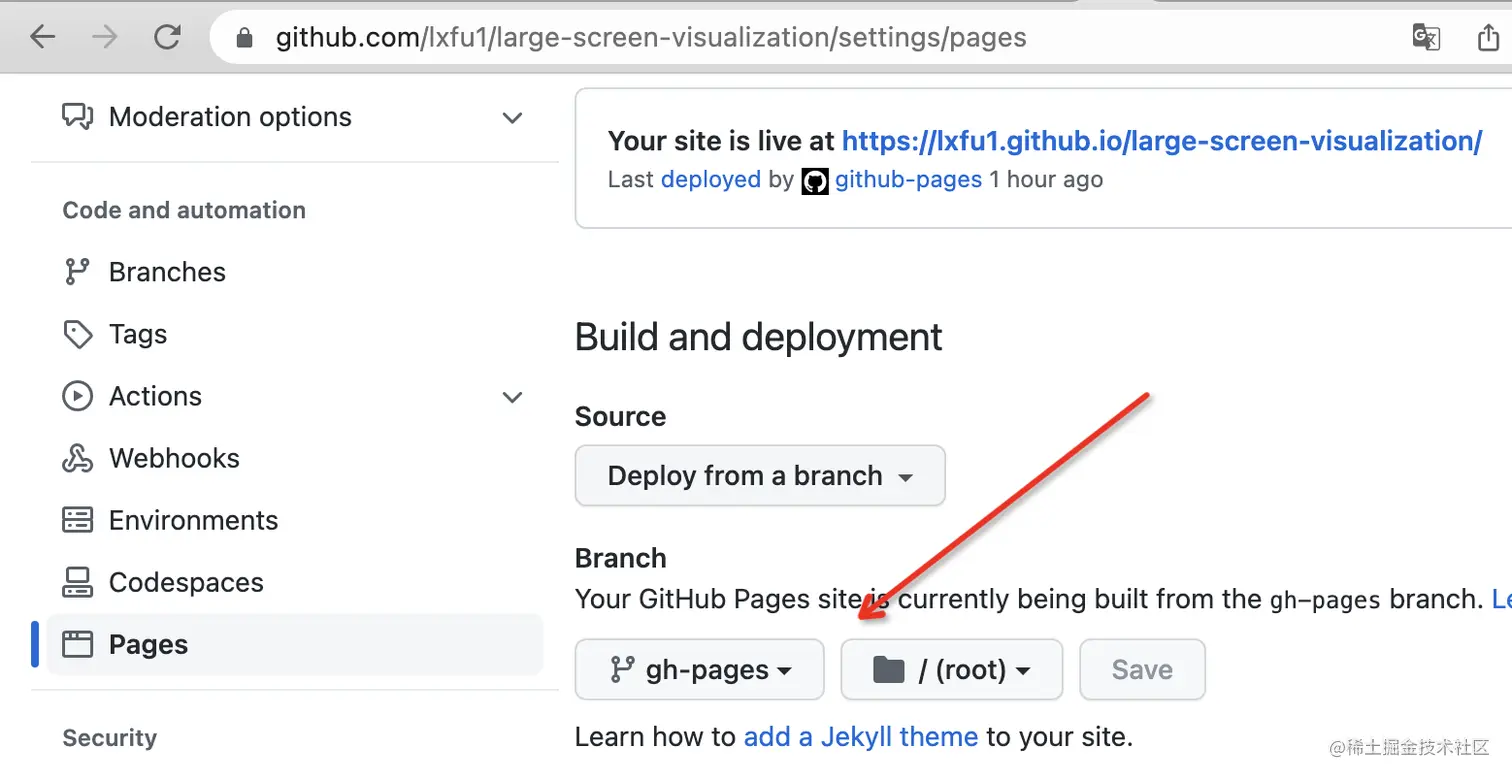This screenshot has width=1512, height=780.
Task: Click the 'Source' label
Action: [x=621, y=416]
